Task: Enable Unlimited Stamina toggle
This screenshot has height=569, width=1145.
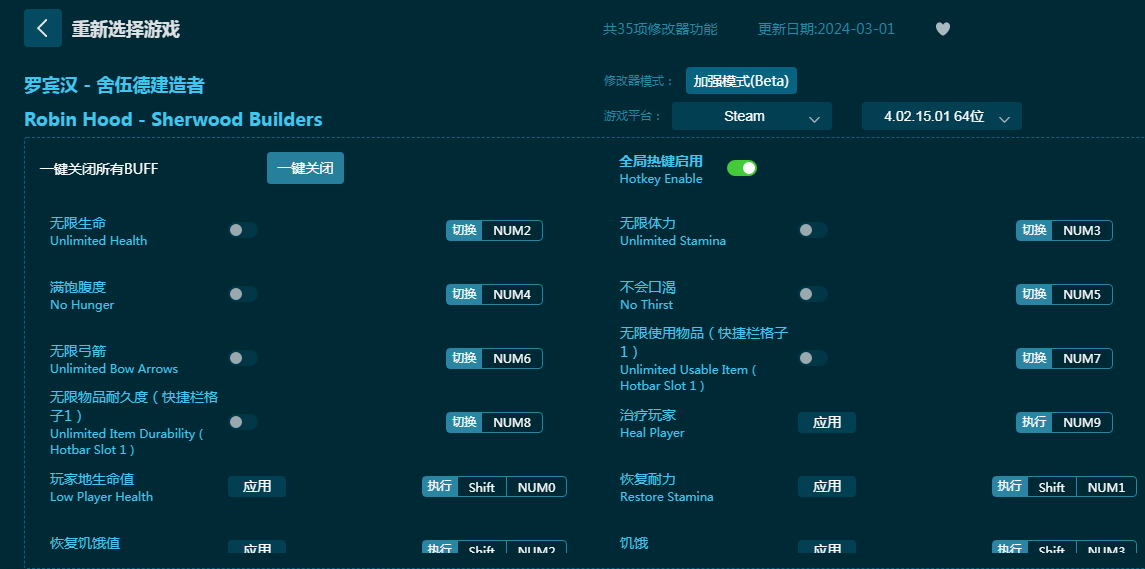Action: pos(812,230)
